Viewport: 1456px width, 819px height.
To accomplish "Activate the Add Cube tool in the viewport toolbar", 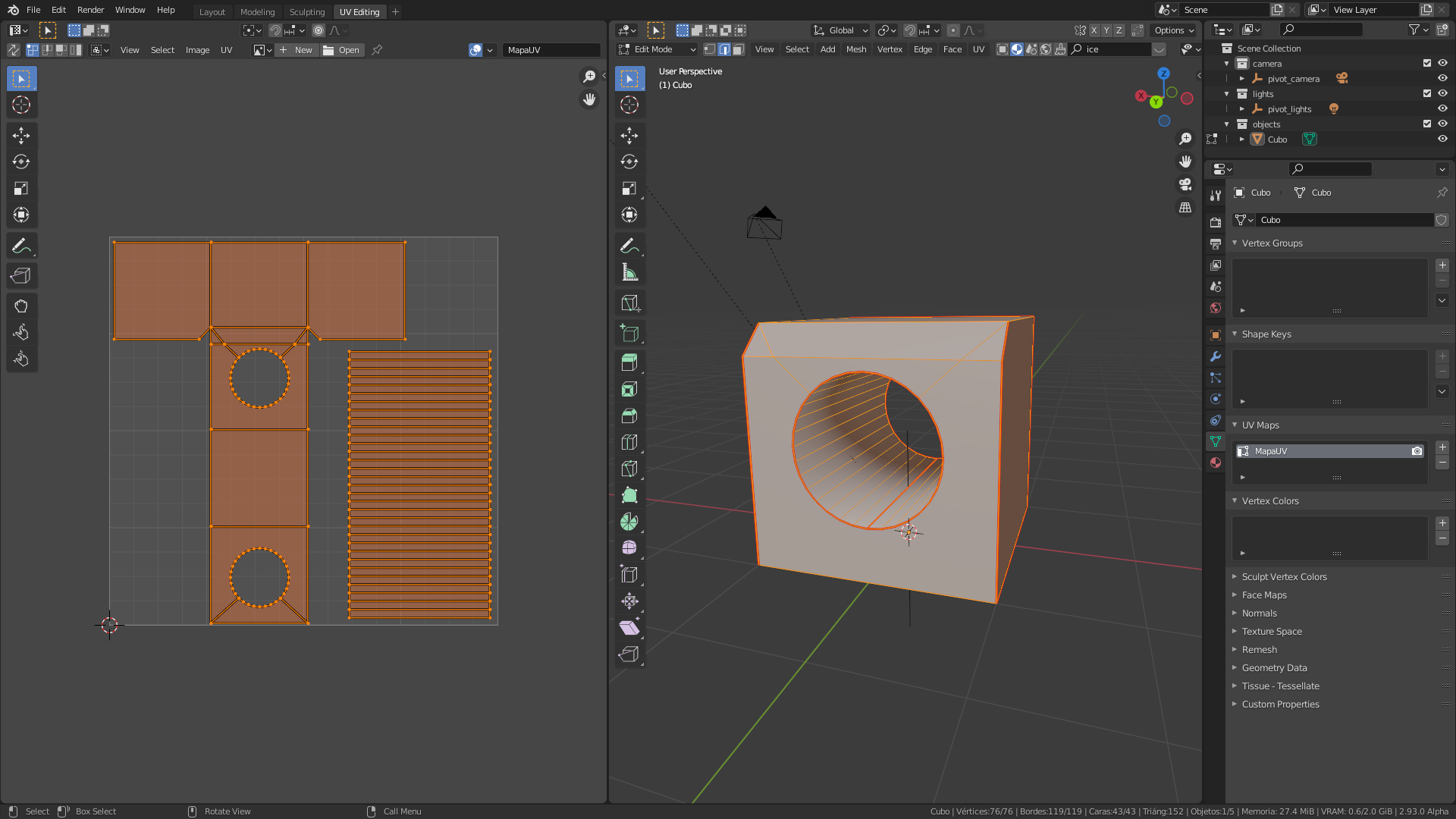I will (629, 332).
